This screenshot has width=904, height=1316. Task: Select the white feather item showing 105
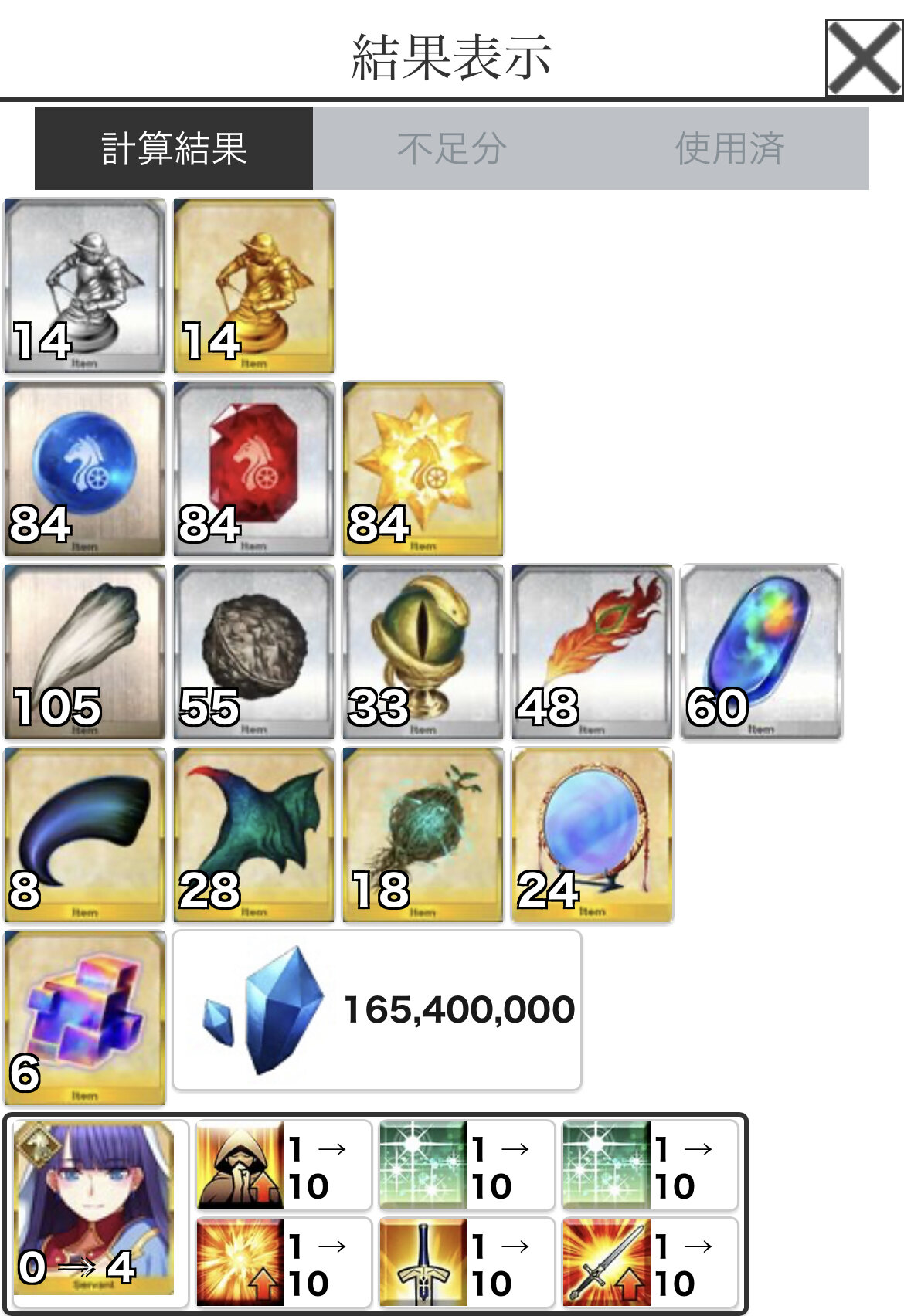85,652
